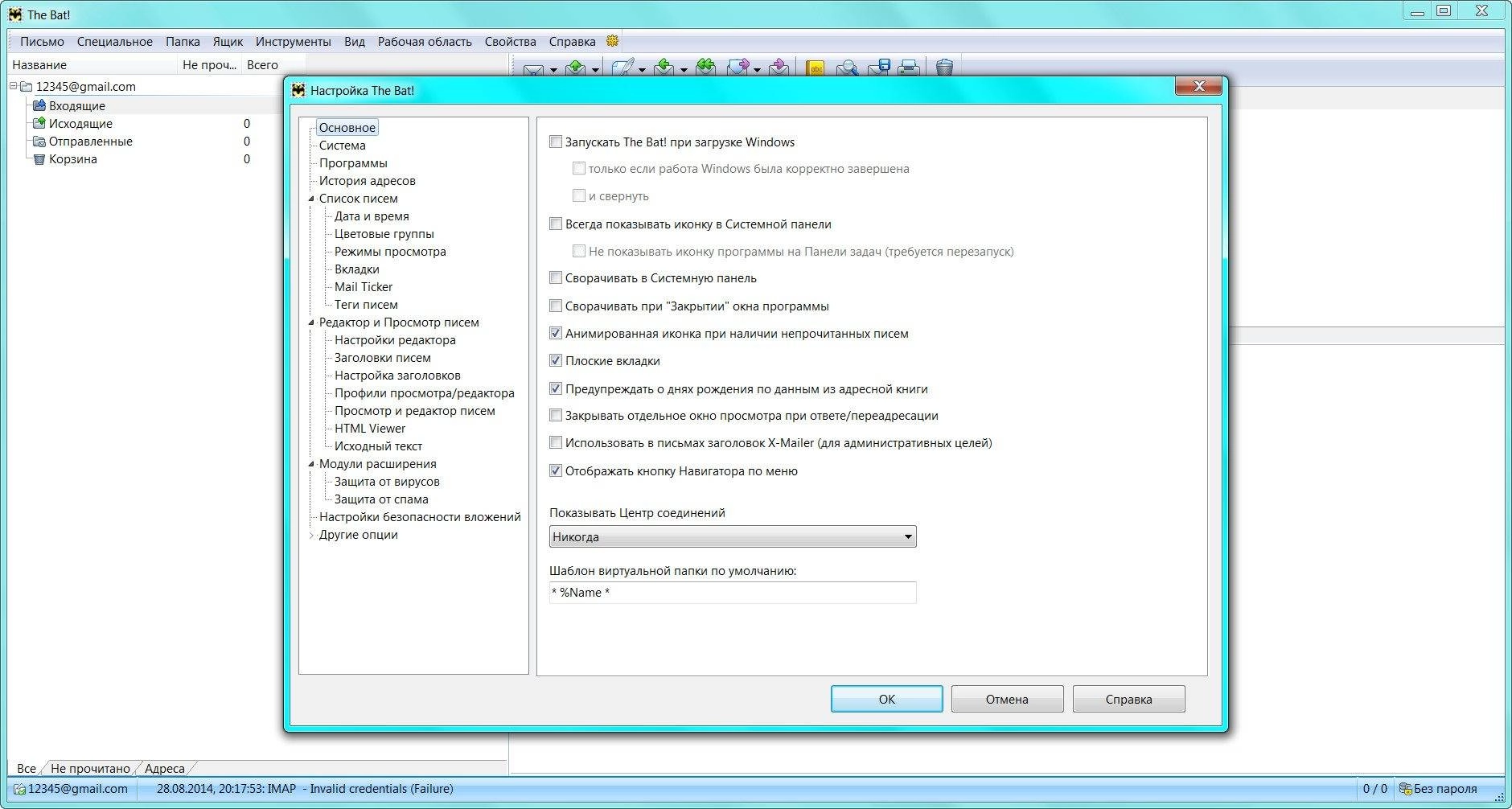Click the Шаблон виртуальной папки text field
Viewport: 1512px width, 809px height.
click(x=733, y=592)
